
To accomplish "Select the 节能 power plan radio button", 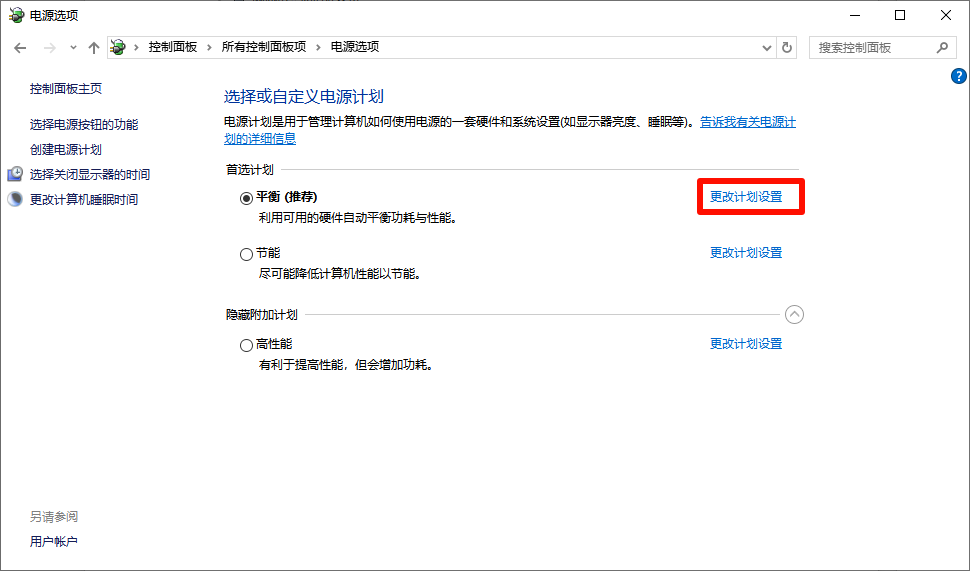I will point(246,254).
